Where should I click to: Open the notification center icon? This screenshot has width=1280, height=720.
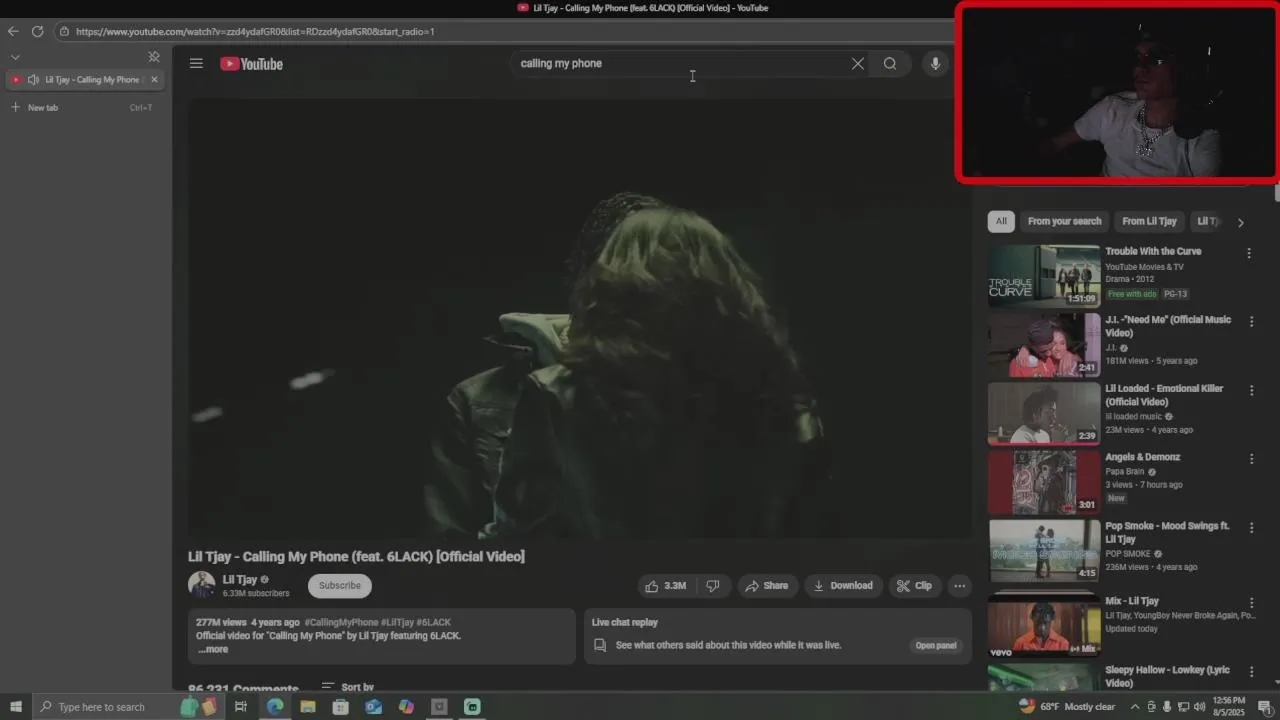pyautogui.click(x=1264, y=707)
